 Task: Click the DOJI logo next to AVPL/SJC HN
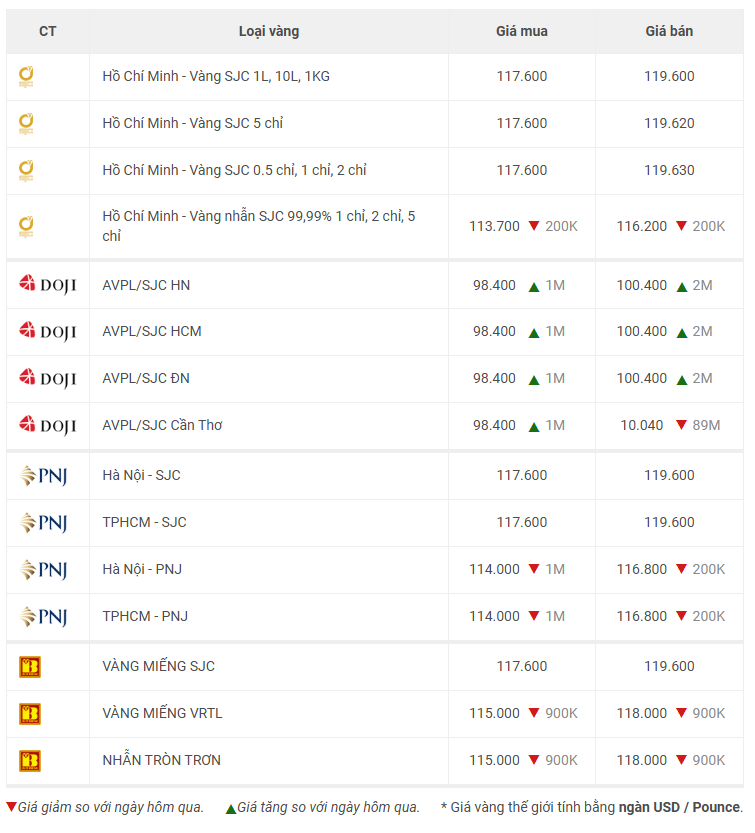click(47, 285)
